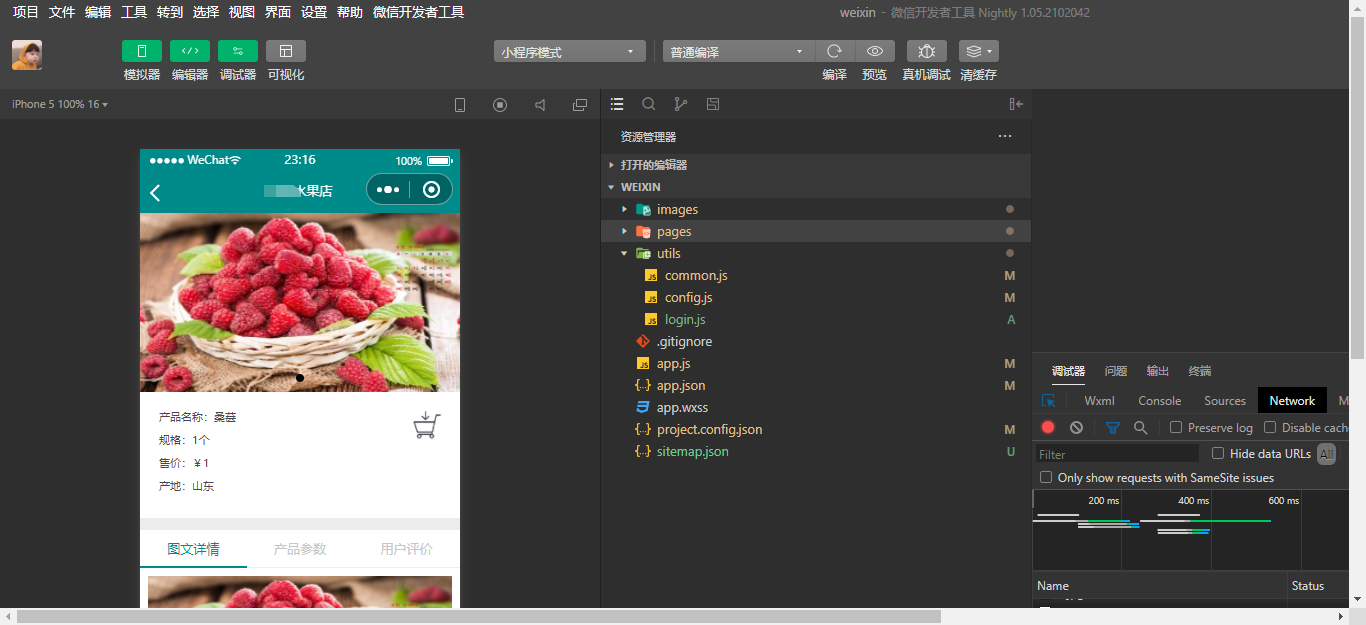Enable SameSite issues request filter
The width and height of the screenshot is (1366, 625).
[1046, 478]
